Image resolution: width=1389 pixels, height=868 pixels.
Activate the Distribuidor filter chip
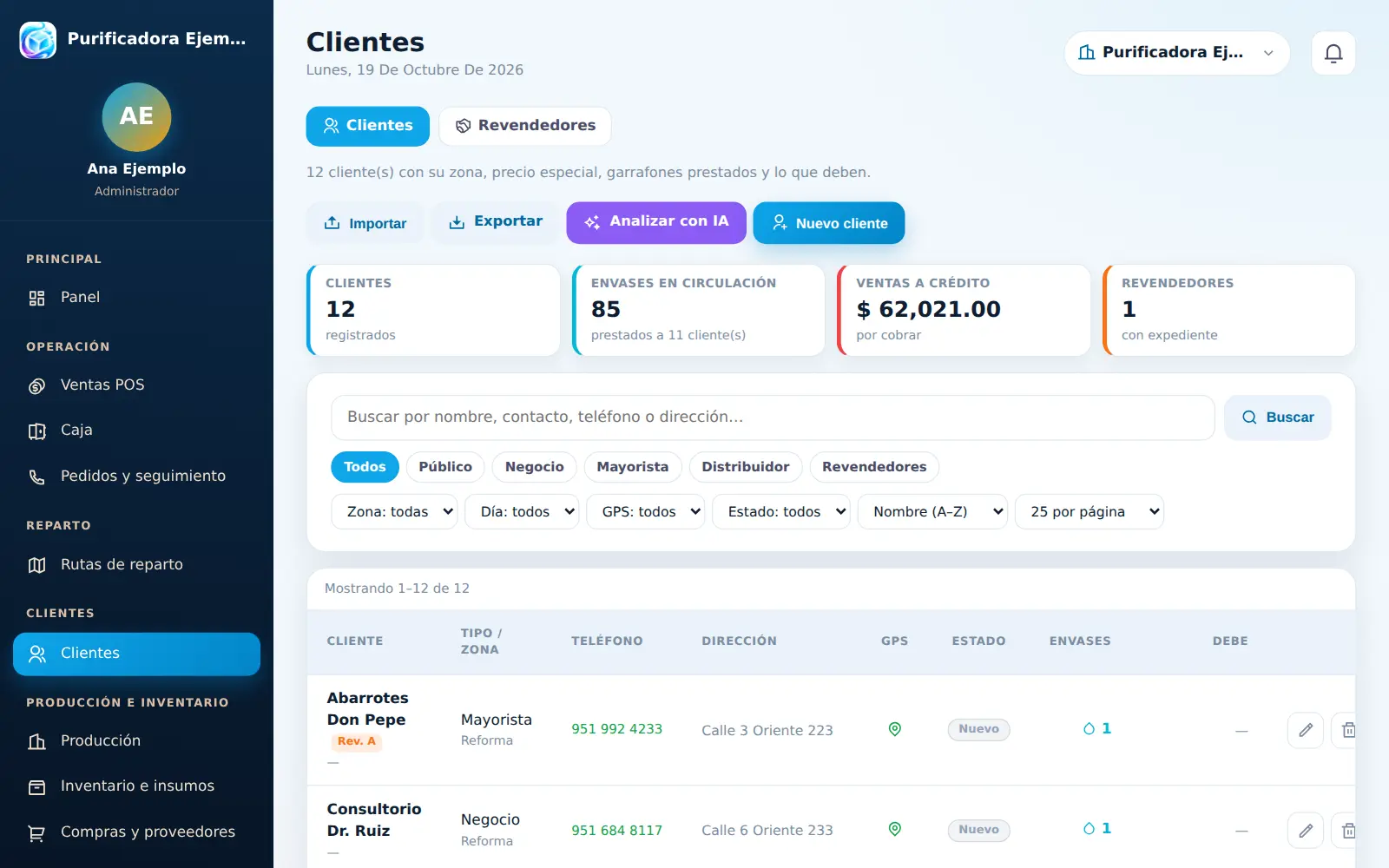pos(746,467)
